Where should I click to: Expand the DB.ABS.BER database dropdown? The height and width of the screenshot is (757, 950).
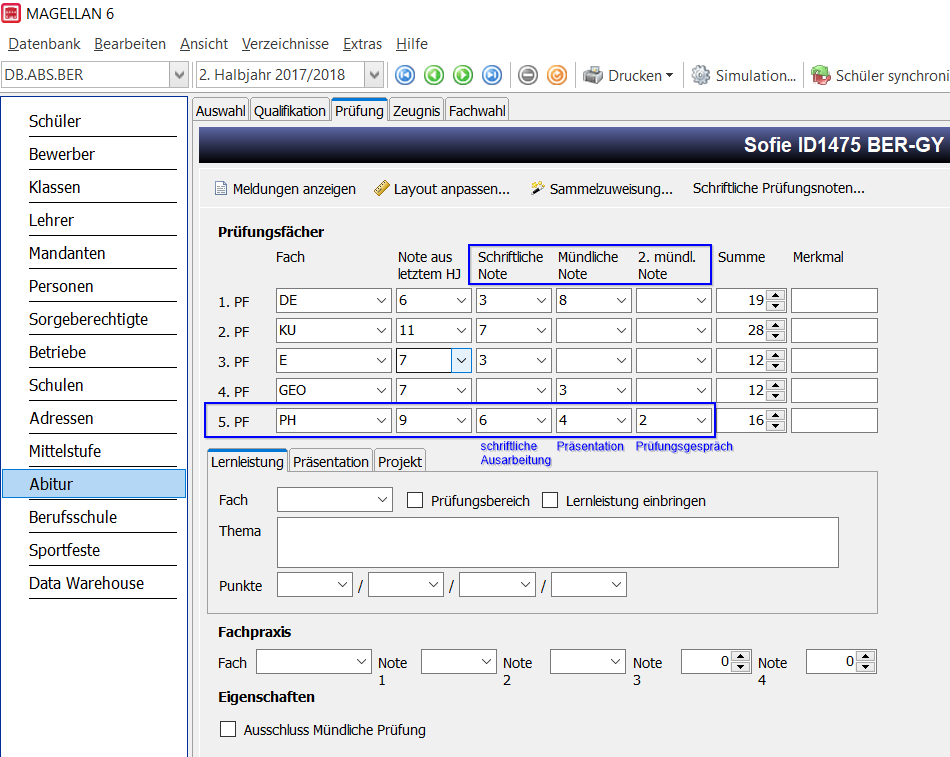[x=179, y=75]
